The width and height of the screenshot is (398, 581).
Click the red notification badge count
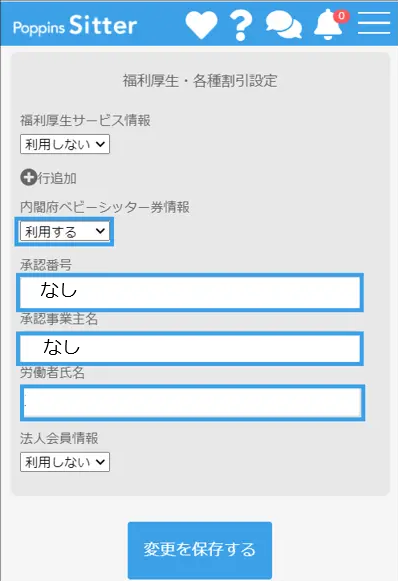tap(341, 16)
